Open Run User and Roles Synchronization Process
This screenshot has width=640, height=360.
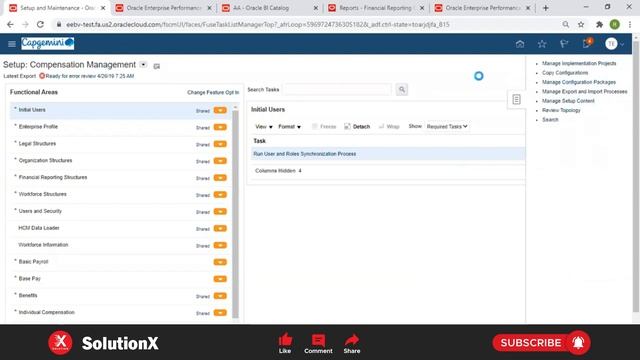[x=304, y=154]
